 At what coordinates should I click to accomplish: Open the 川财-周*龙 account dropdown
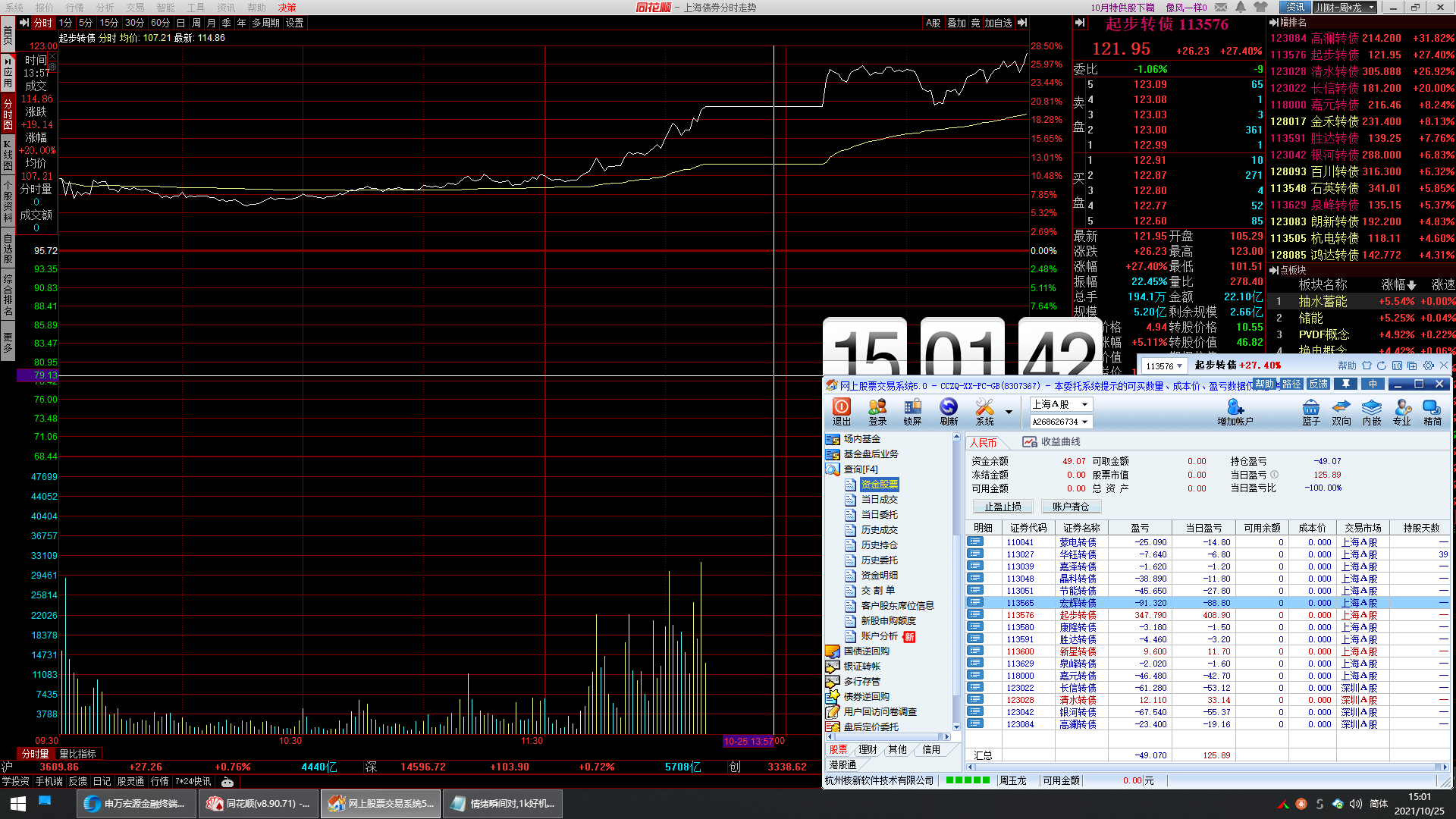coord(1371,7)
